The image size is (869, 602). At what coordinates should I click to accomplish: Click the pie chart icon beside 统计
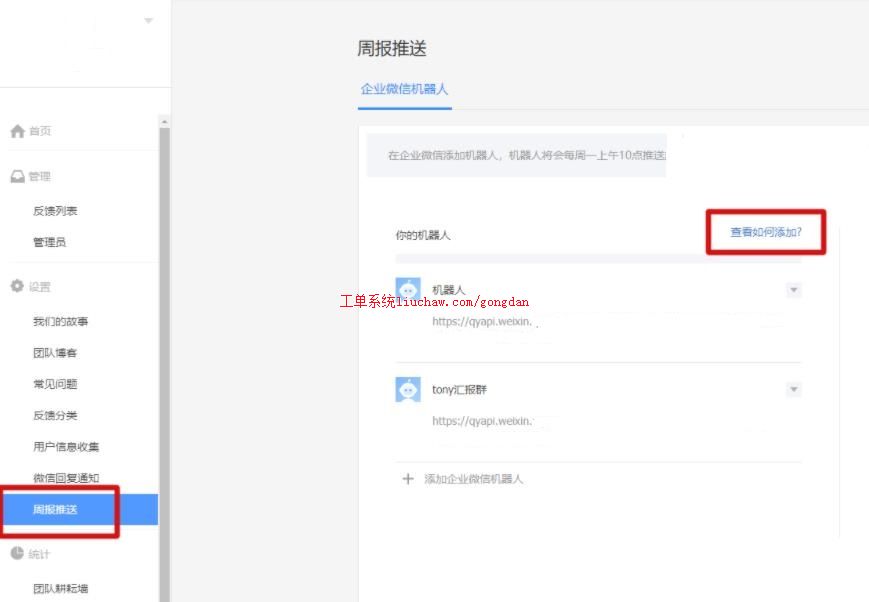point(17,554)
